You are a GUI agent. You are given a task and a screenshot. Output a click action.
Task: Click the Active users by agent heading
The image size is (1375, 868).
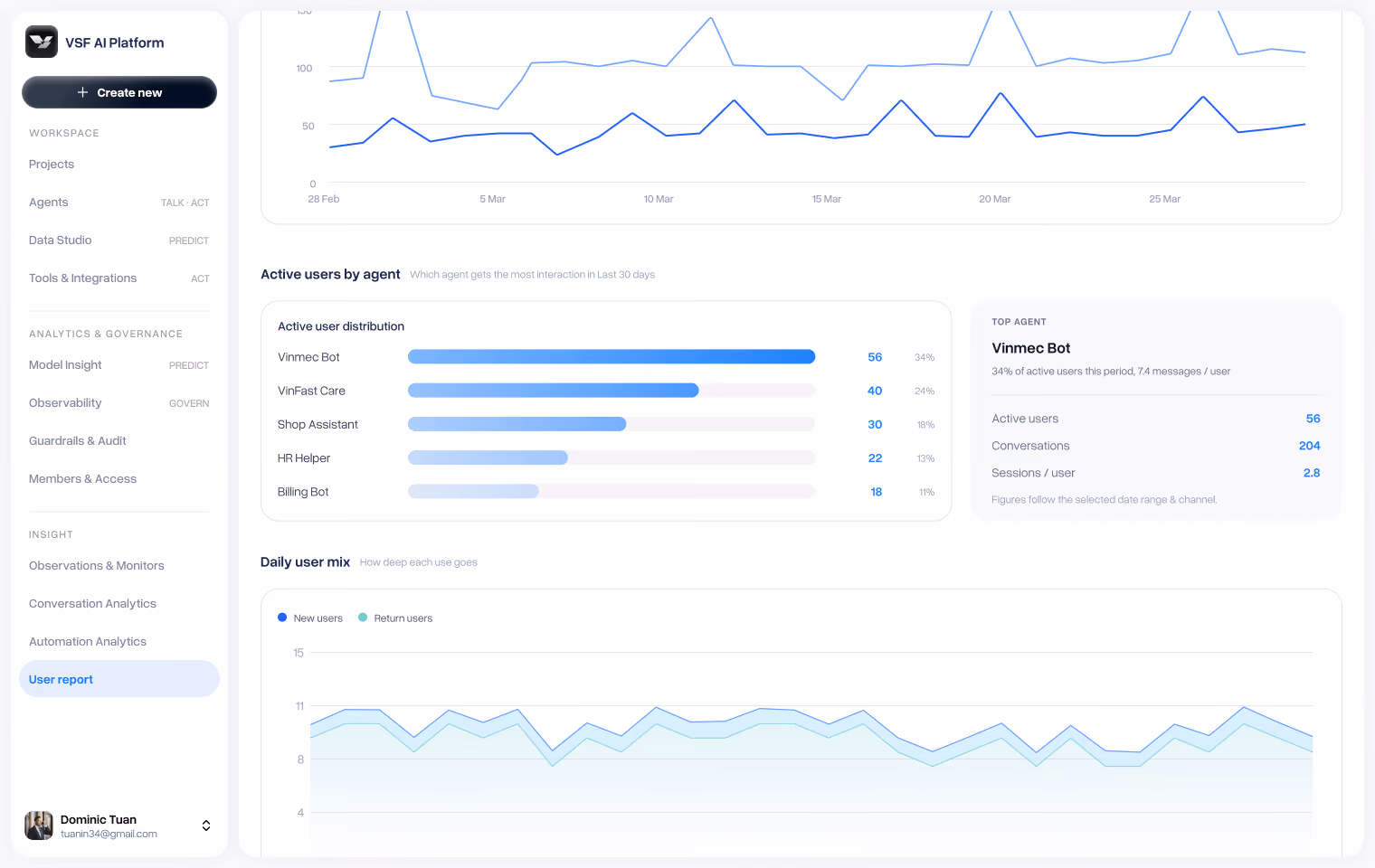click(330, 274)
